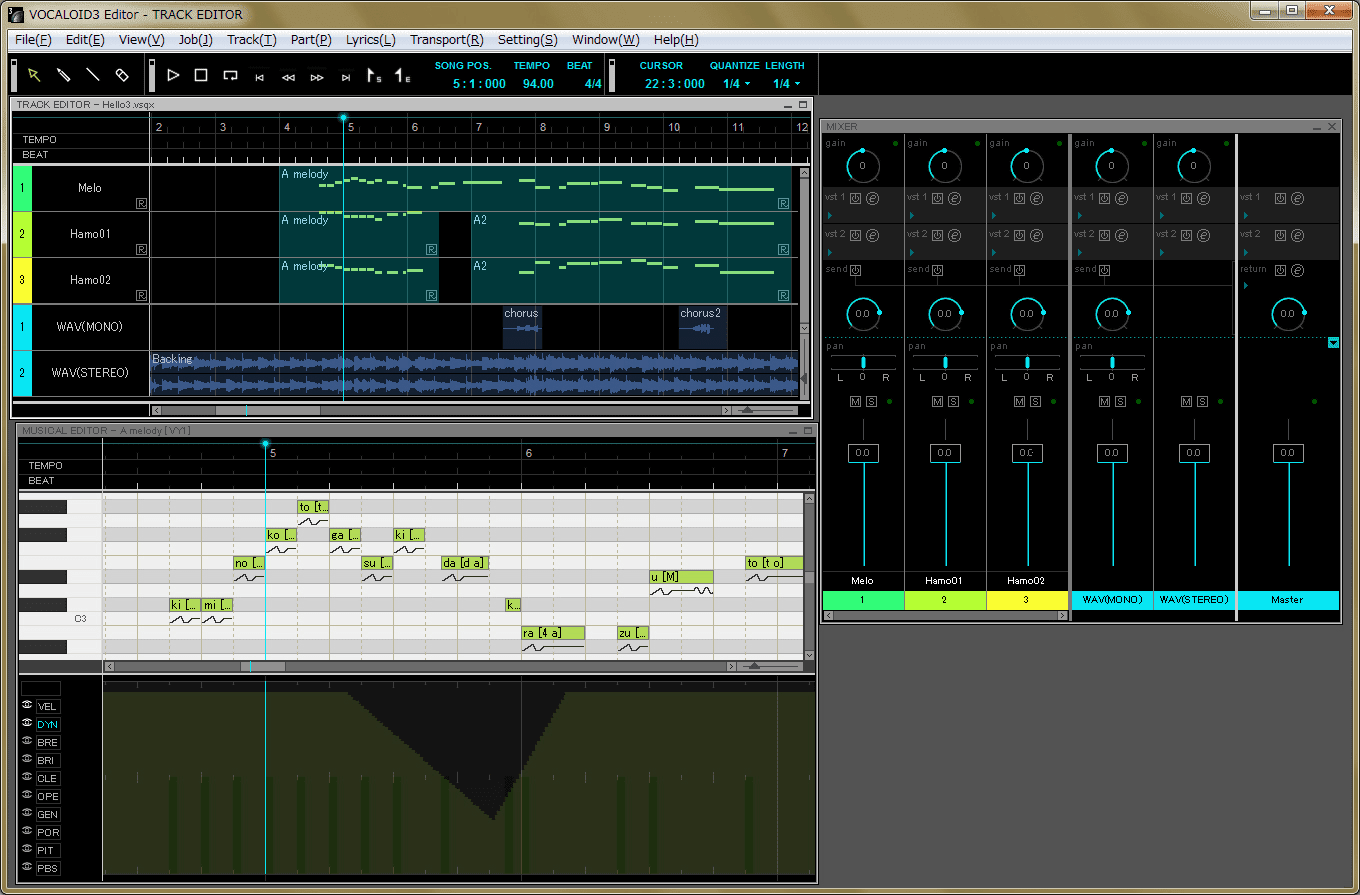Open the Setting menu
Viewport: 1360px width, 895px height.
tap(528, 40)
